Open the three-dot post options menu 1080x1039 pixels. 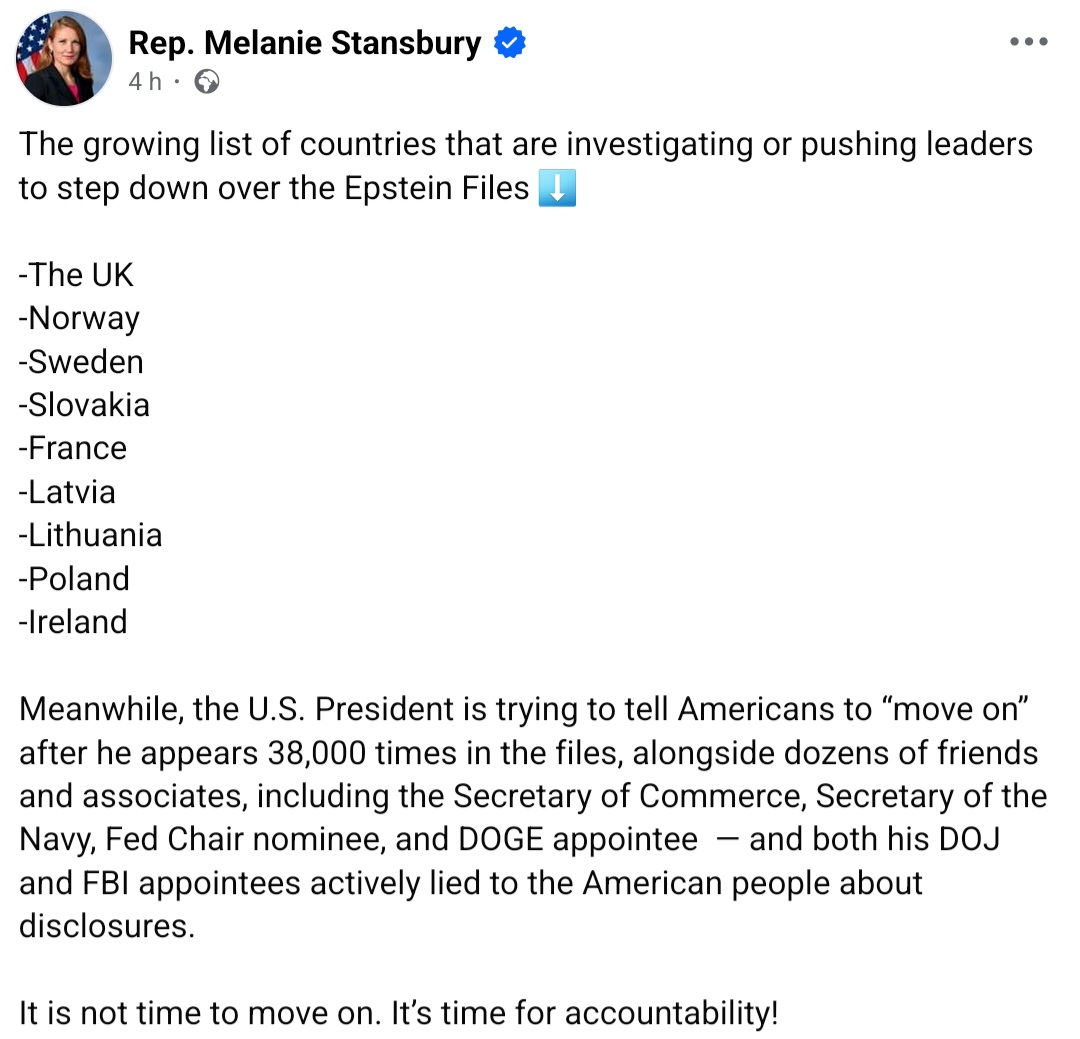tap(1028, 43)
